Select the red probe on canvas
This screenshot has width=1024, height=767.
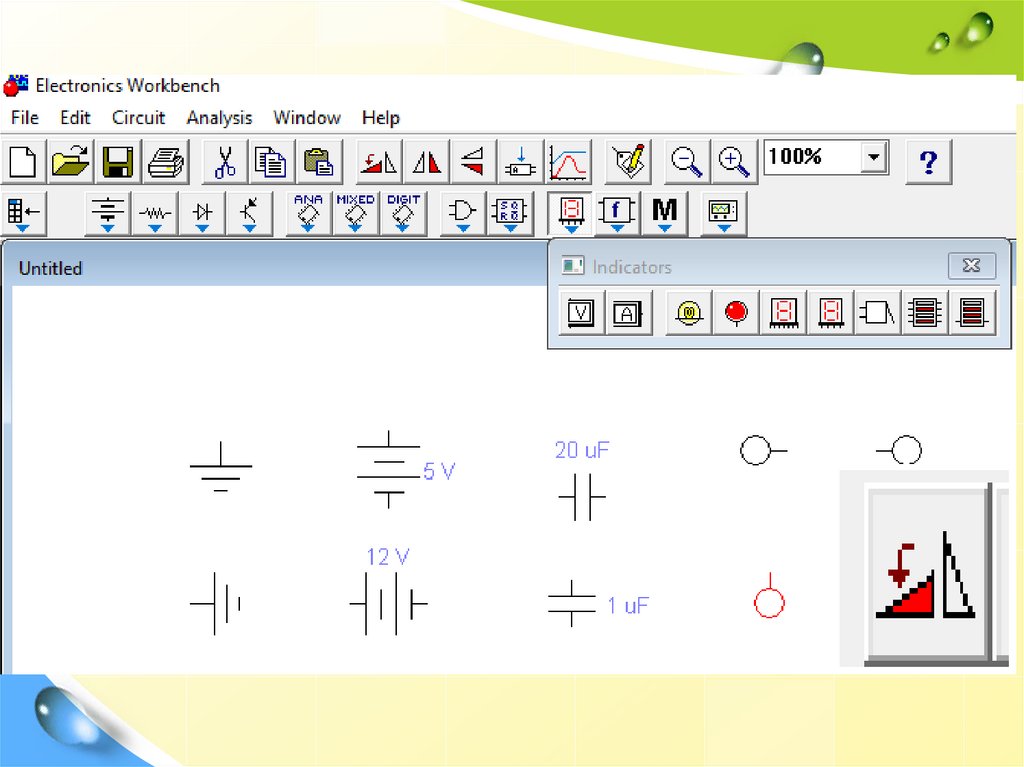pyautogui.click(x=769, y=596)
